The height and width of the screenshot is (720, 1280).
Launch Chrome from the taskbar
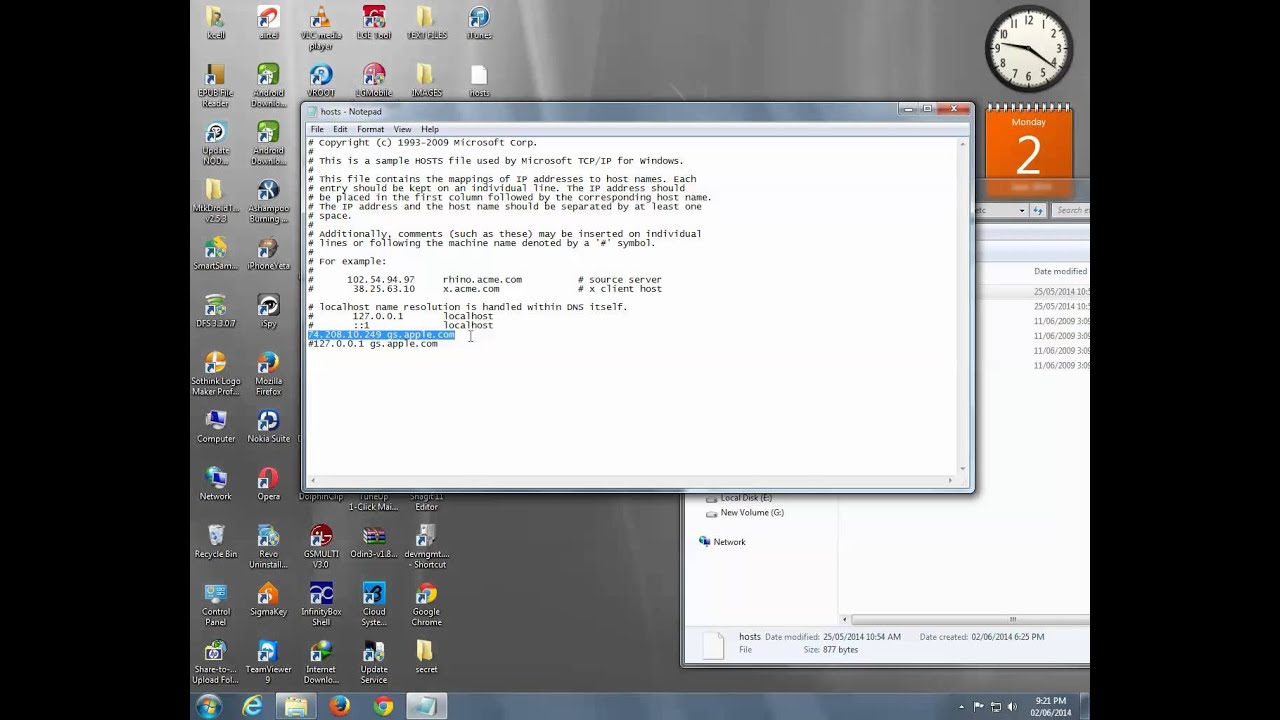(383, 706)
